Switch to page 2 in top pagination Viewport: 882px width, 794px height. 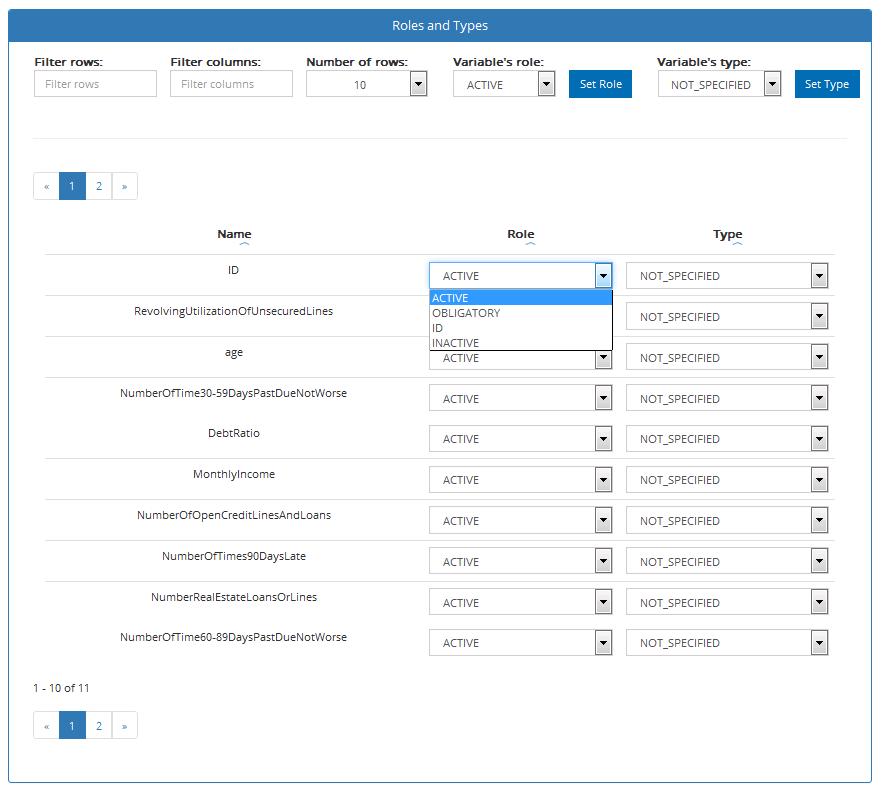pyautogui.click(x=98, y=186)
